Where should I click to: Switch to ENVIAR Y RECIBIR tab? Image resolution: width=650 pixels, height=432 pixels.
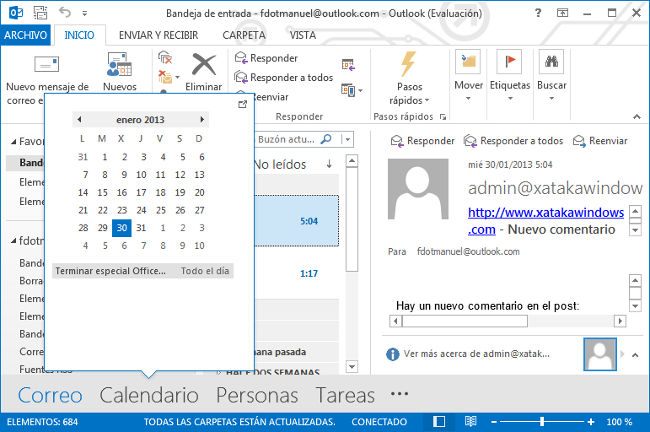click(x=158, y=35)
